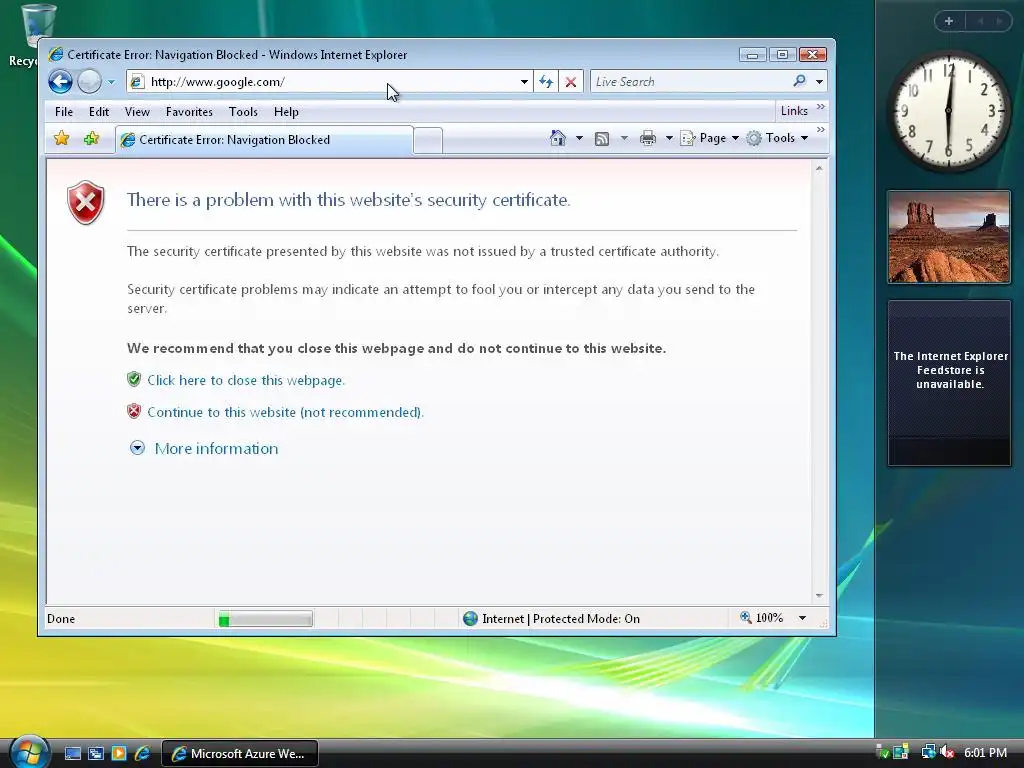Click Show Desktop quick launch icon

(73, 754)
